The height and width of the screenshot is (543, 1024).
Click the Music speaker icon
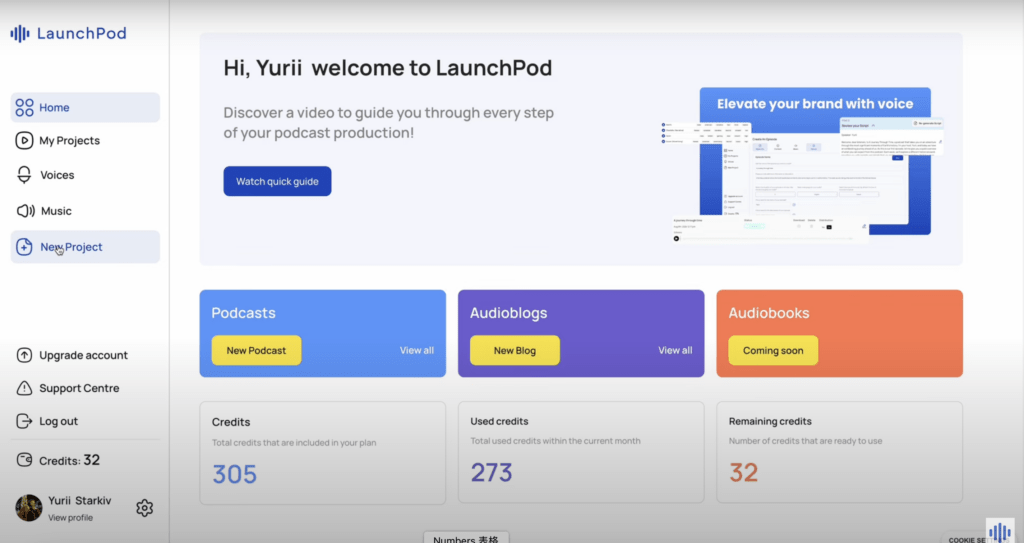point(24,211)
